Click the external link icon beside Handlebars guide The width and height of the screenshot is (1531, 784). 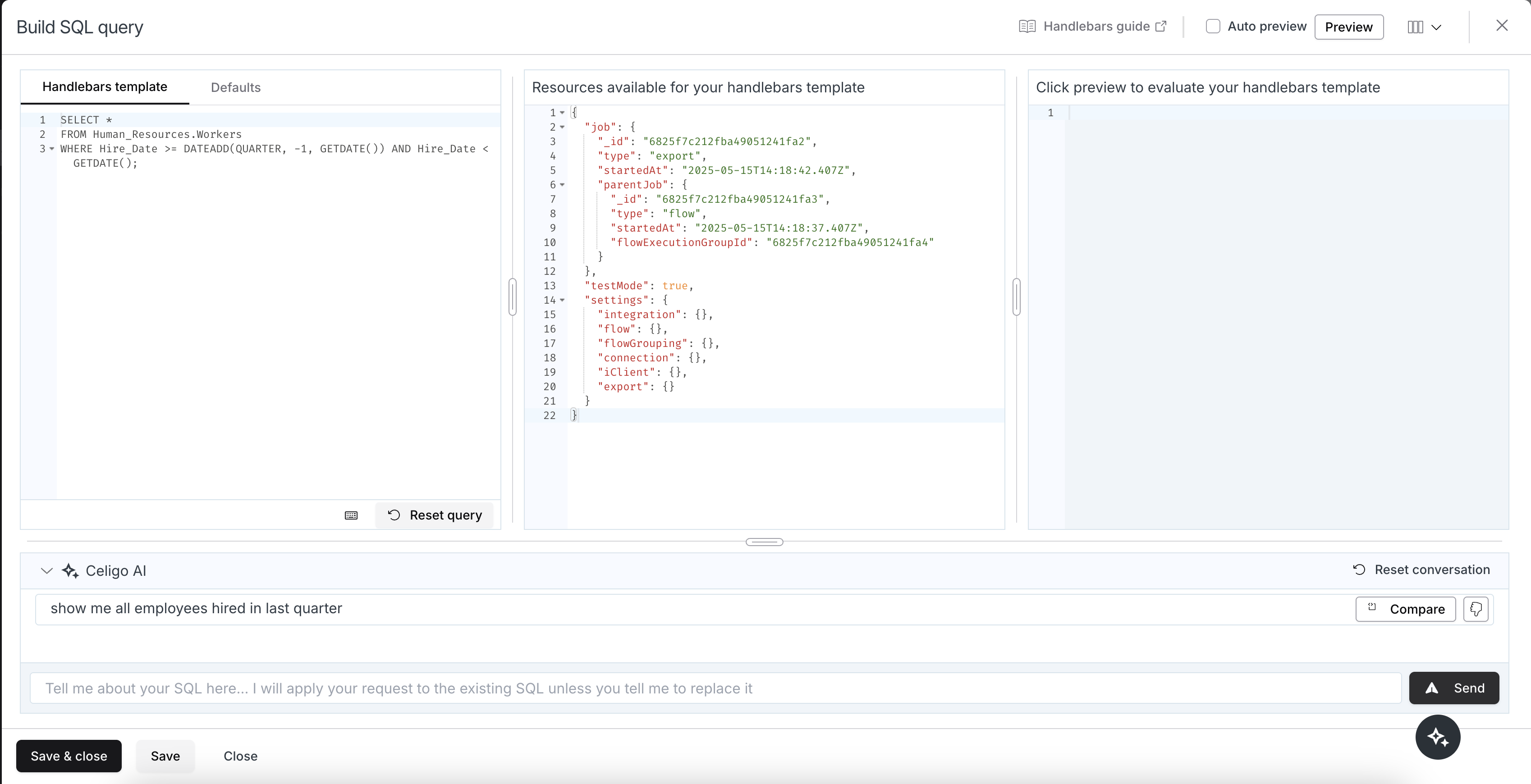[x=1161, y=26]
